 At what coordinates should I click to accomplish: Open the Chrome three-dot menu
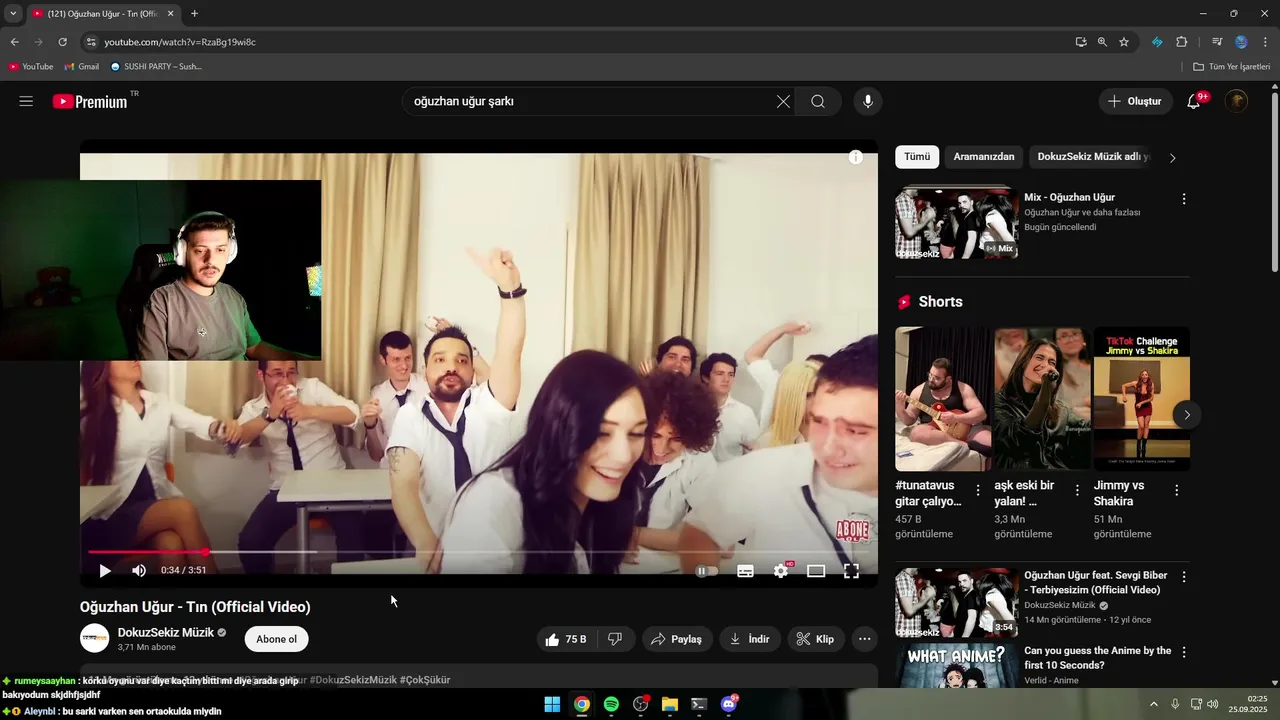coord(1266,42)
